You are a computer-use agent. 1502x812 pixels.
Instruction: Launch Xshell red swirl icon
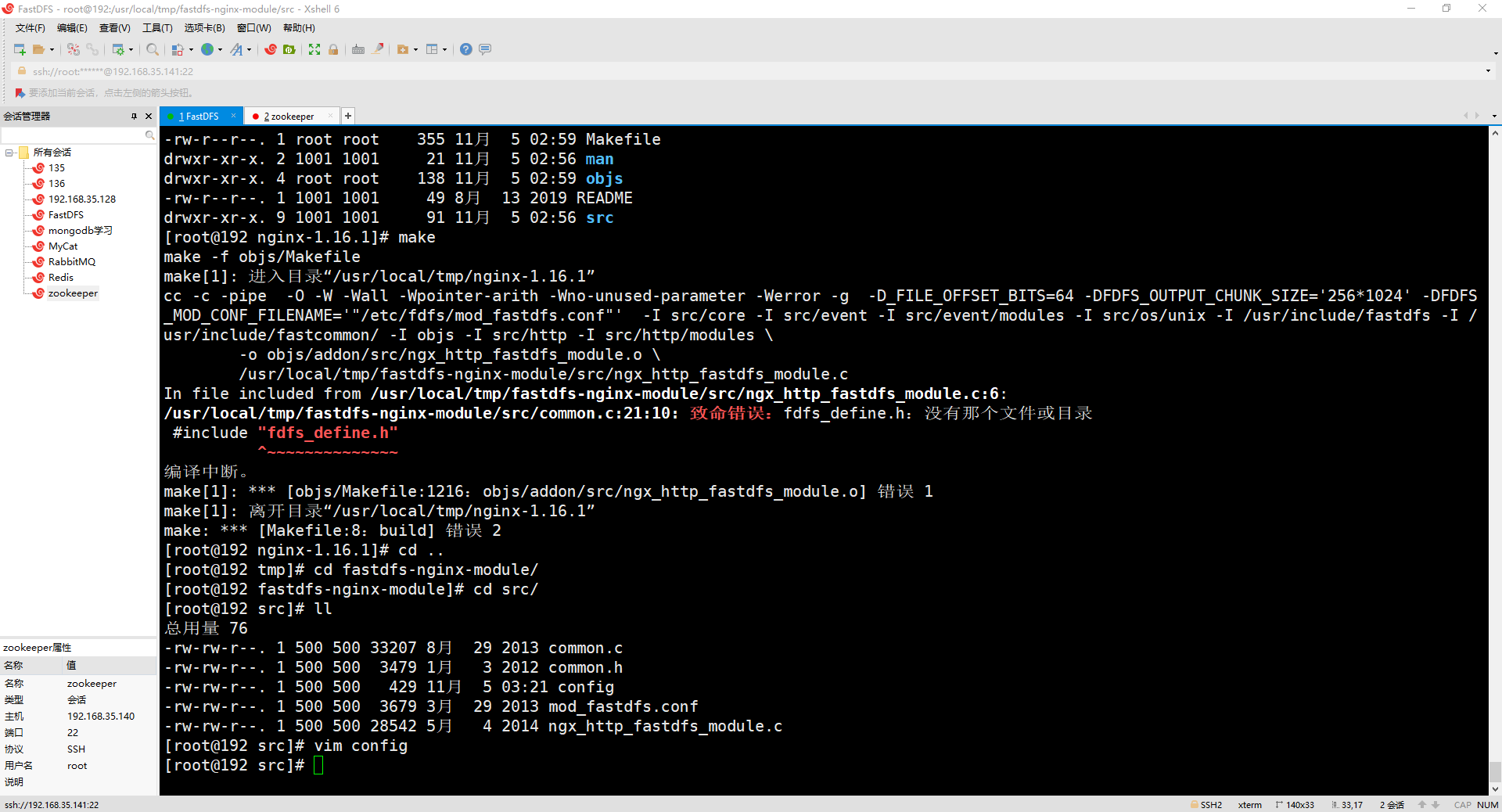tap(271, 49)
